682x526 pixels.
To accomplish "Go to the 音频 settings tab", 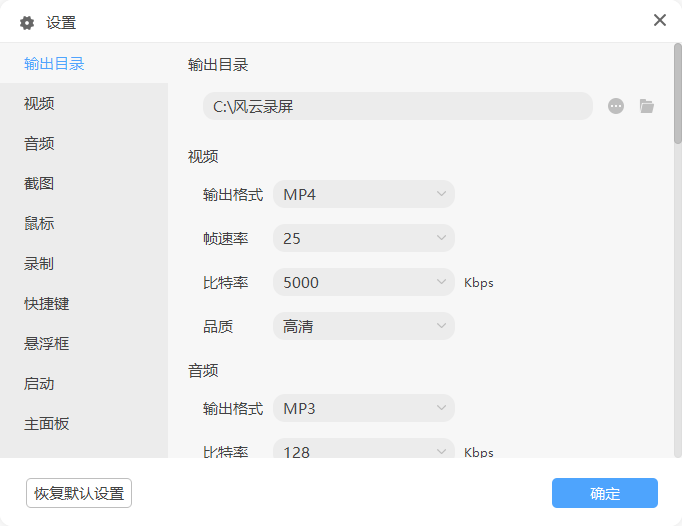I will click(40, 143).
